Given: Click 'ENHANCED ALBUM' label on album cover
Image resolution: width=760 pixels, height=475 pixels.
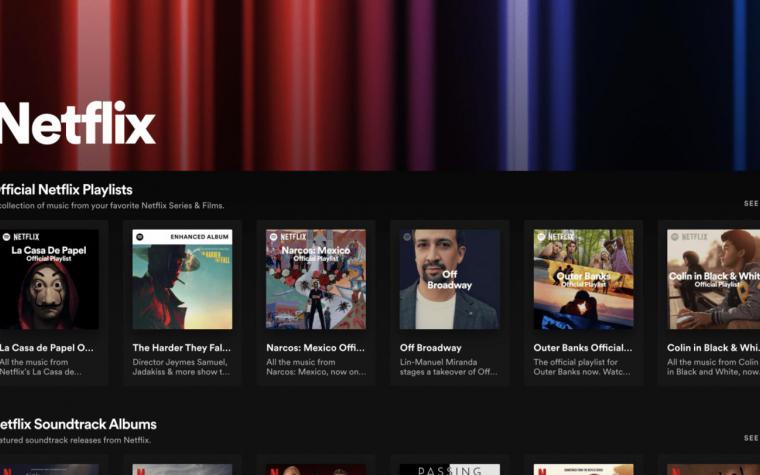Looking at the screenshot, I should 199,237.
